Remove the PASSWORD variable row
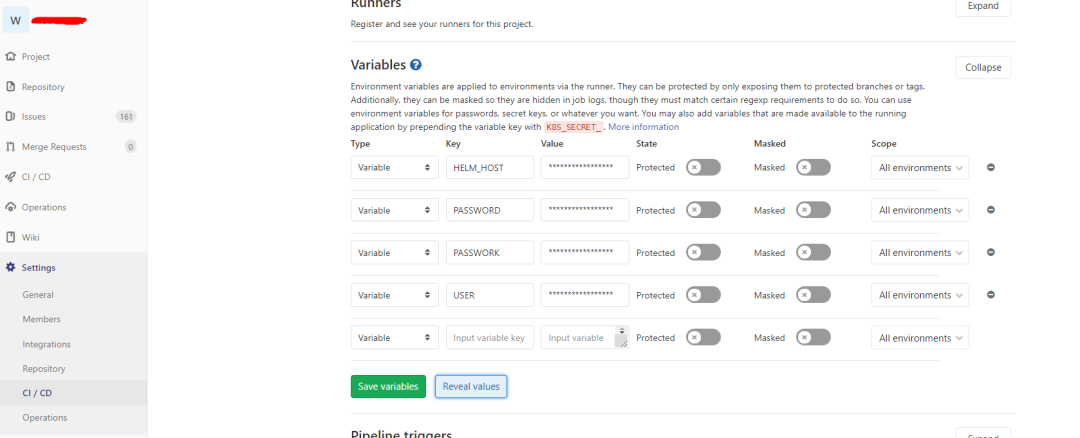Viewport: 1080px width, 438px height. click(990, 210)
